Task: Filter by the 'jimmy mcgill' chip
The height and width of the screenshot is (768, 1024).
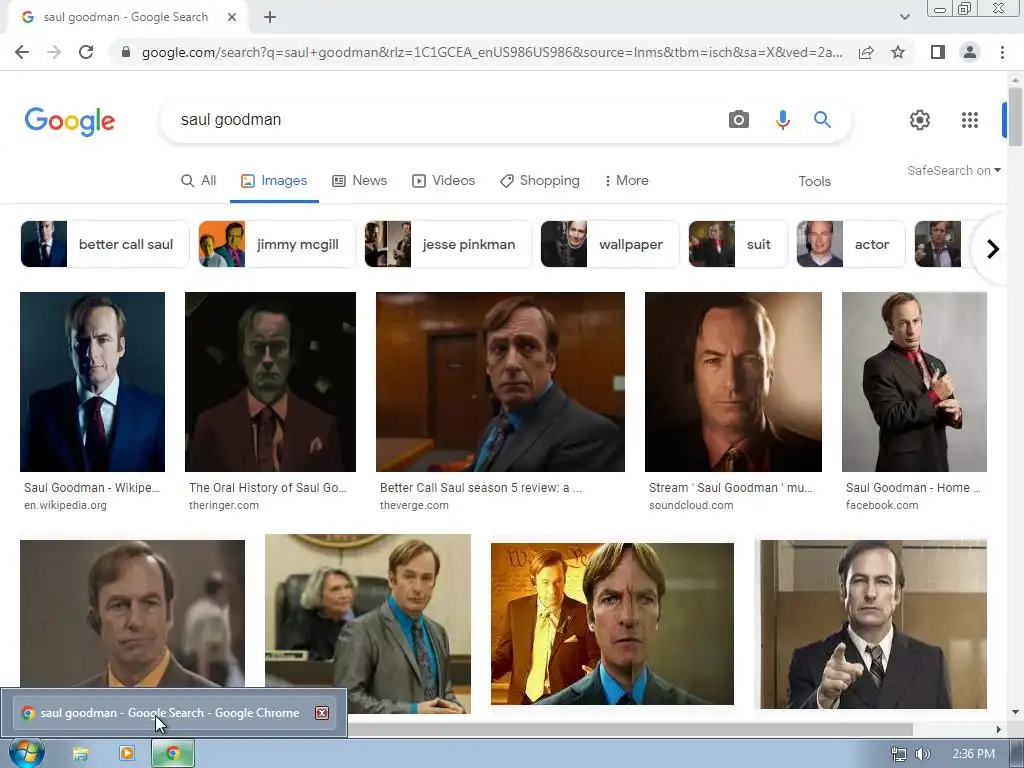Action: pos(277,244)
